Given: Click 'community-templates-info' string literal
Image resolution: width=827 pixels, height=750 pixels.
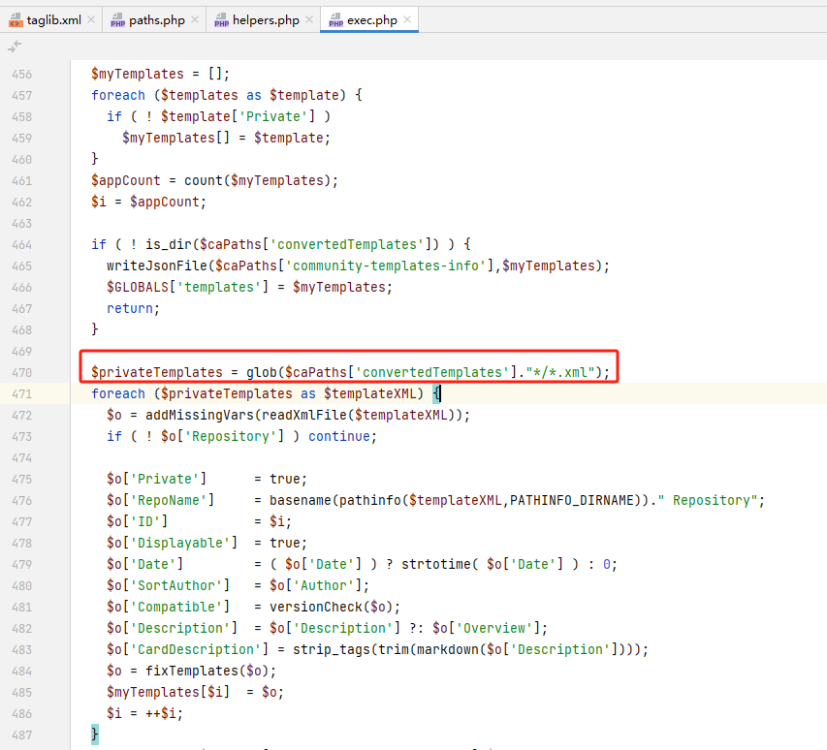Looking at the screenshot, I should coord(386,266).
